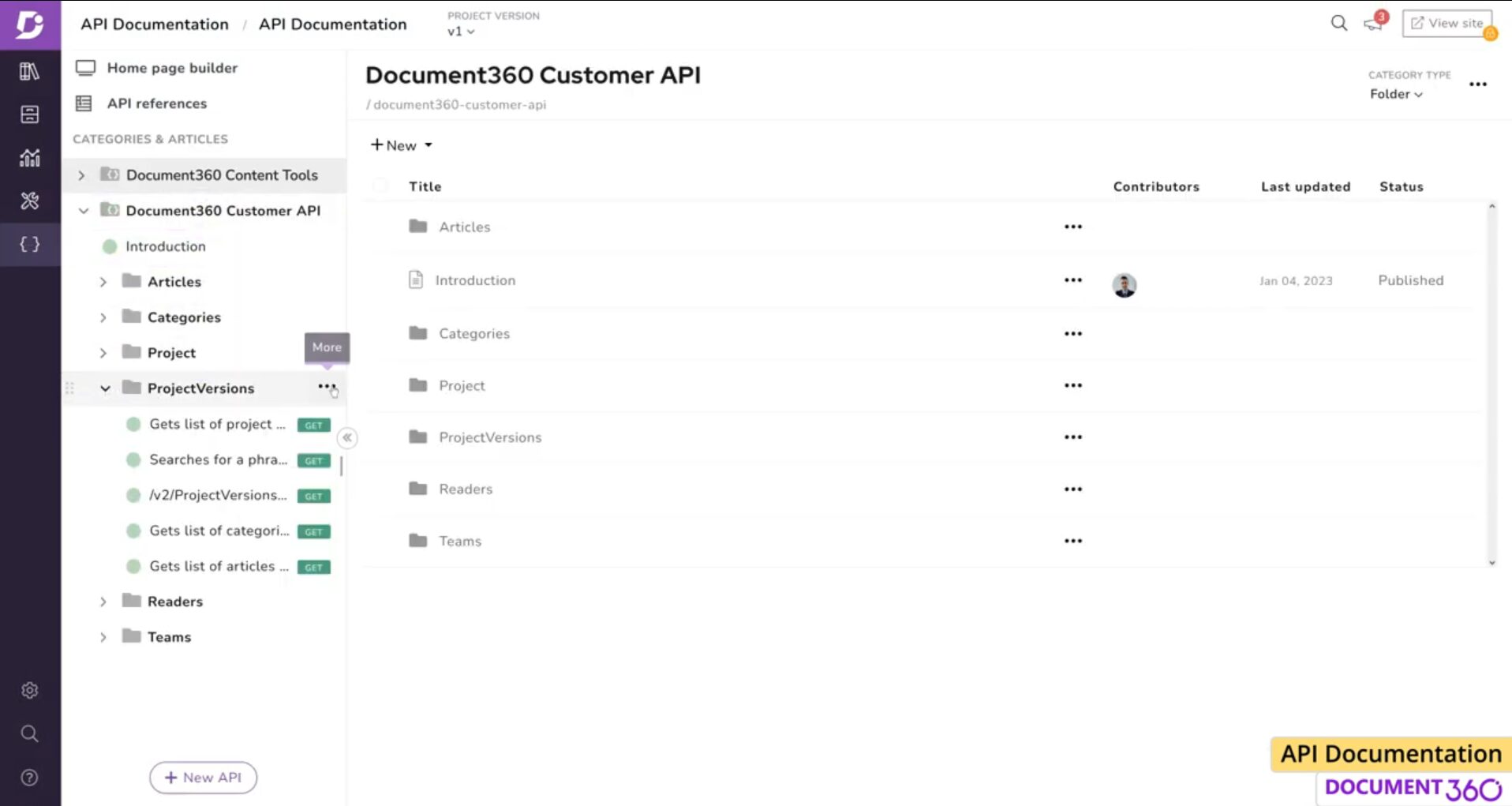Open the New dropdown menu
Viewport: 1512px width, 806px height.
click(402, 145)
